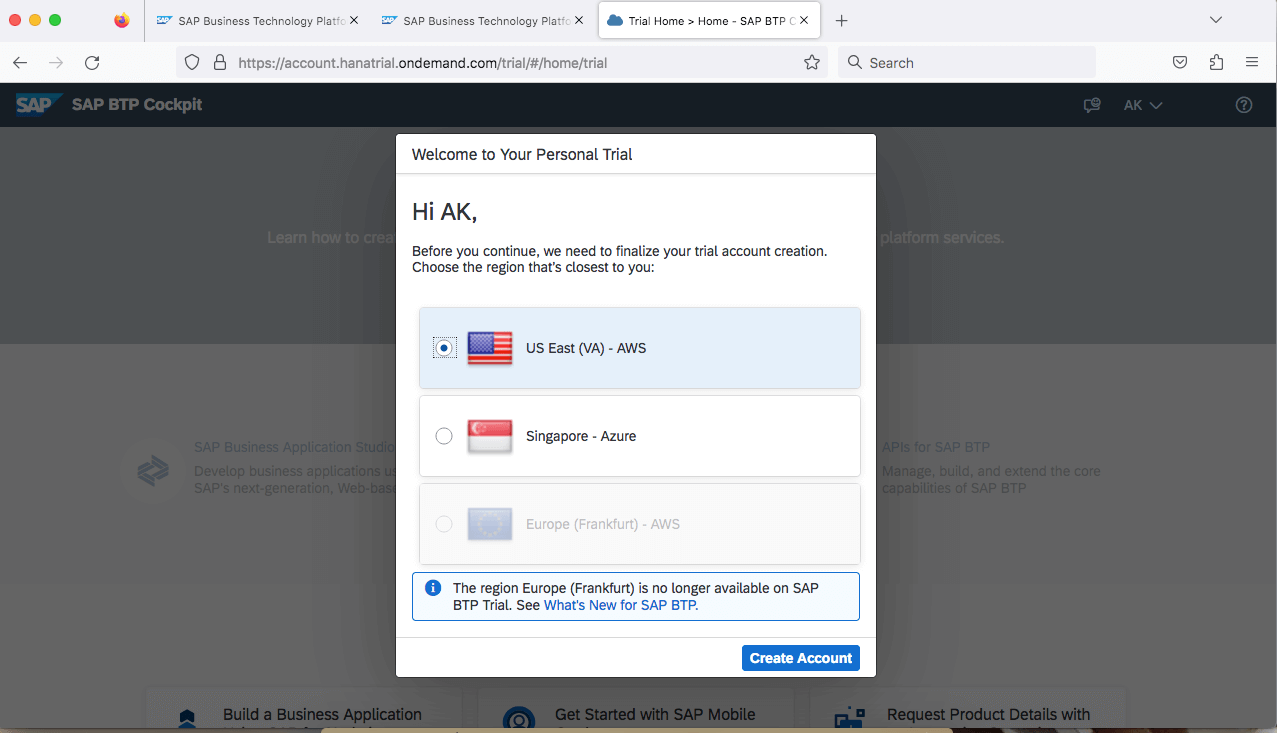Open the first SAP Business Technology Platform tab
The width and height of the screenshot is (1277, 733).
[257, 19]
